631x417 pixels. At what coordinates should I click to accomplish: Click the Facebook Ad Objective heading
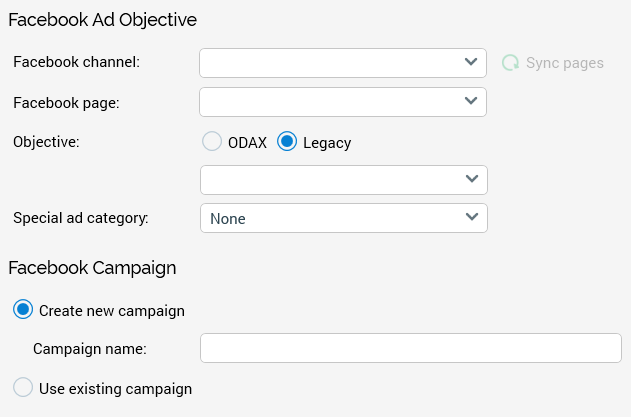point(102,19)
